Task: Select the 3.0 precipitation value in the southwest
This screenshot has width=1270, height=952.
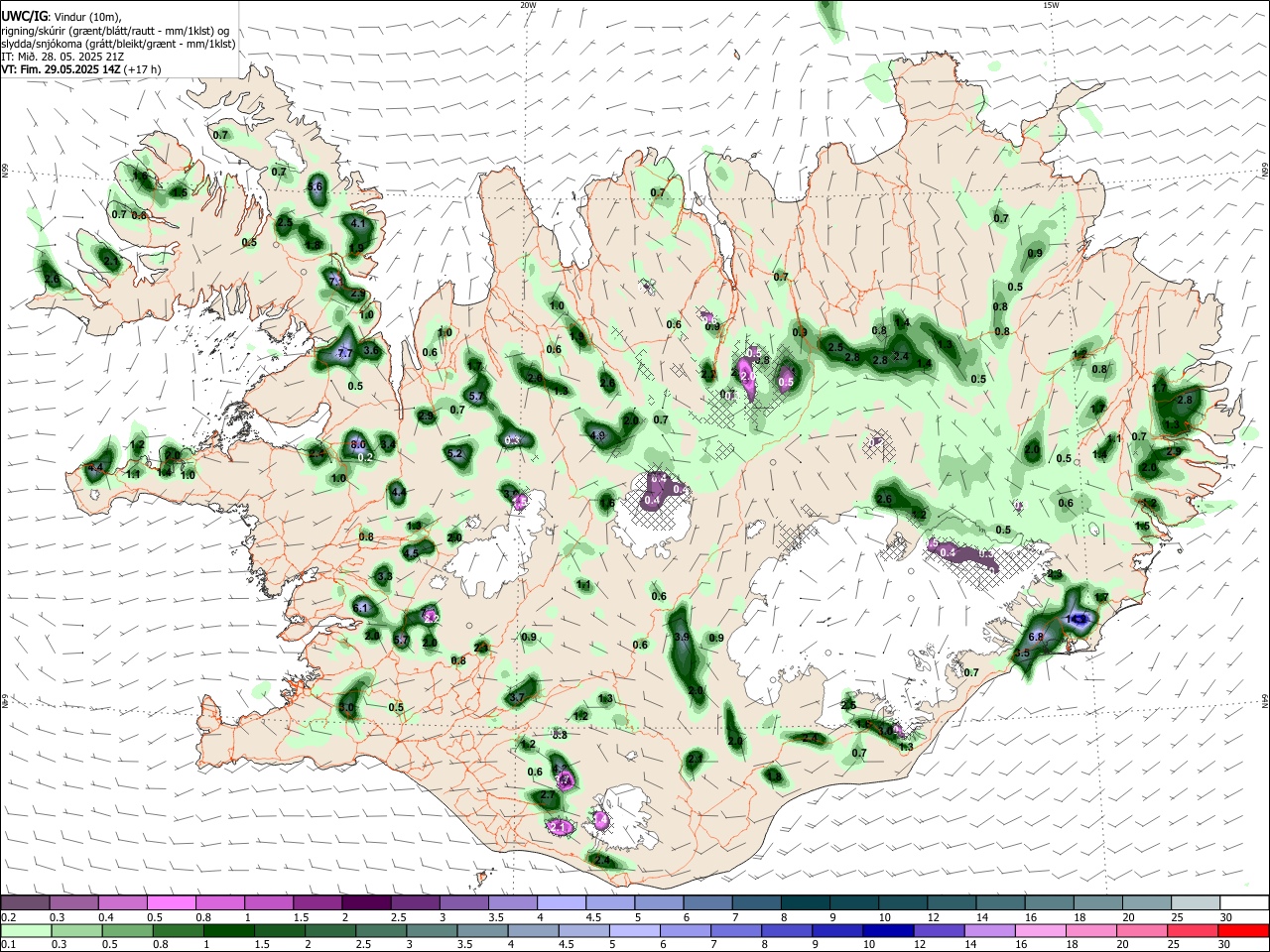Action: (347, 708)
